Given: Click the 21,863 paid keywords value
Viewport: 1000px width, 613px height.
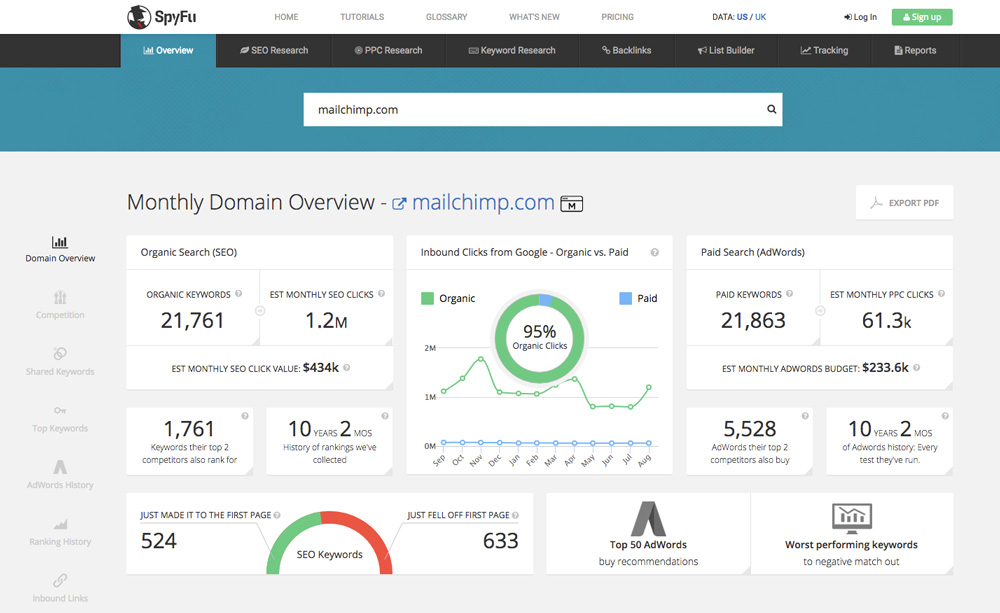Looking at the screenshot, I should pos(753,320).
